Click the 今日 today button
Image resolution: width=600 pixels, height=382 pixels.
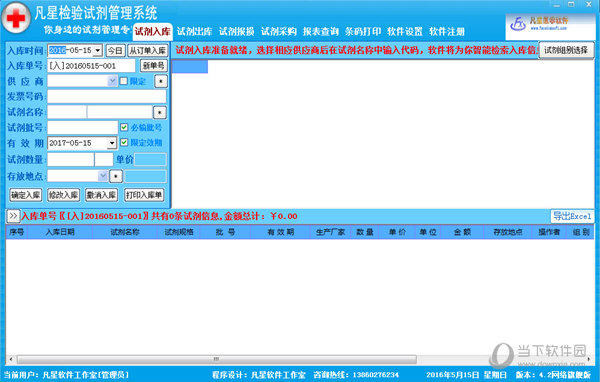tap(115, 51)
